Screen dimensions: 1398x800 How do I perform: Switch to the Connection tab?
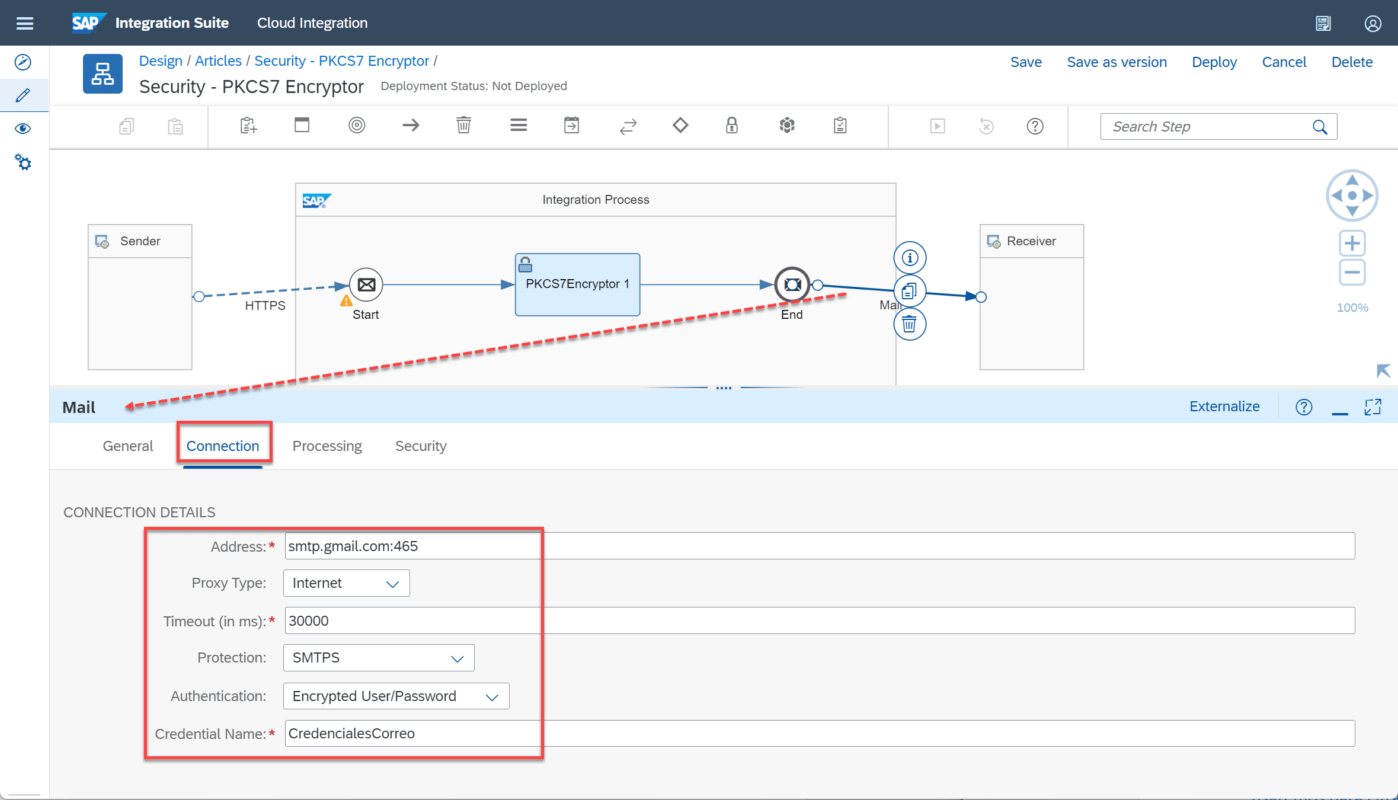click(223, 446)
